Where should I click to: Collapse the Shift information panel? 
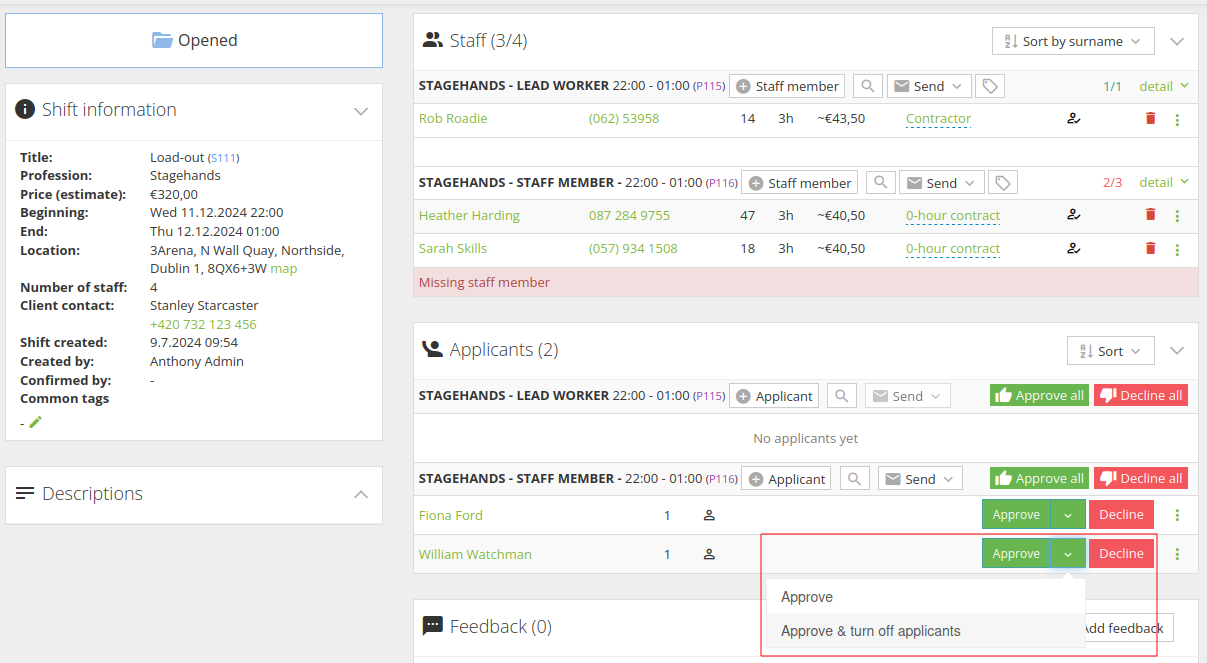(x=361, y=111)
